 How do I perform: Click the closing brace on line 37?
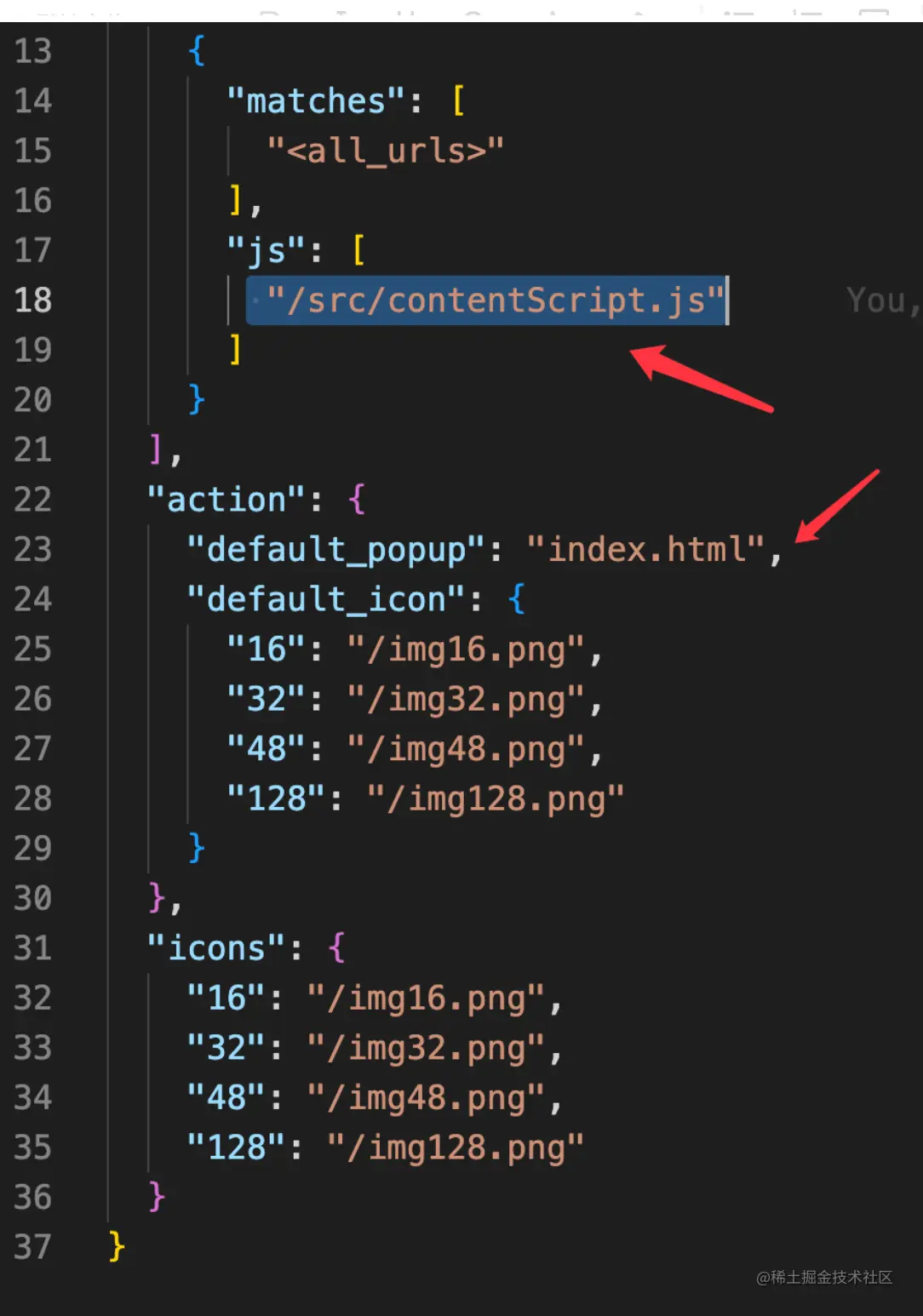[x=117, y=1247]
